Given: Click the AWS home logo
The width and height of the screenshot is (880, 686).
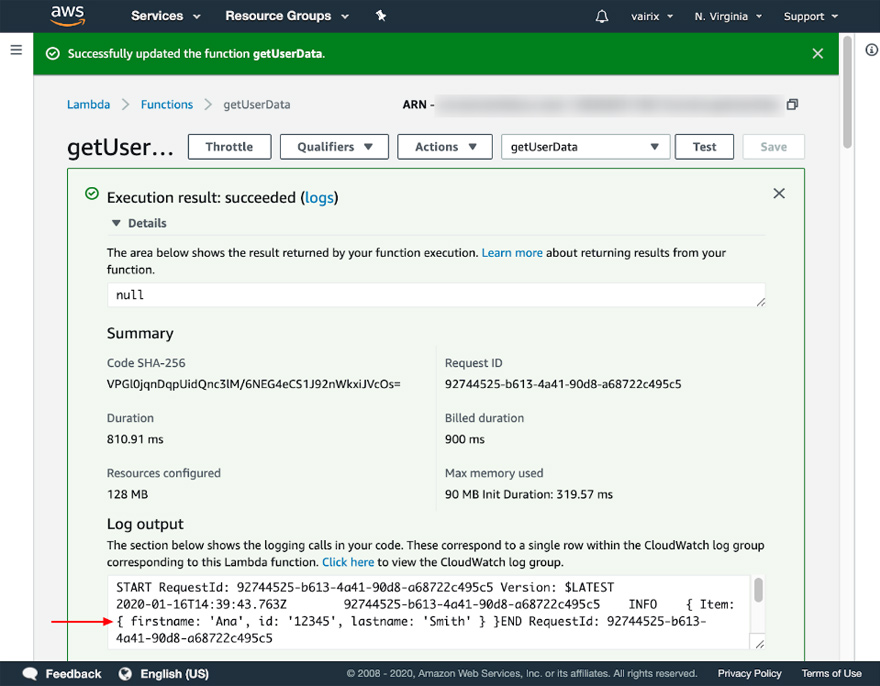Looking at the screenshot, I should pyautogui.click(x=66, y=15).
